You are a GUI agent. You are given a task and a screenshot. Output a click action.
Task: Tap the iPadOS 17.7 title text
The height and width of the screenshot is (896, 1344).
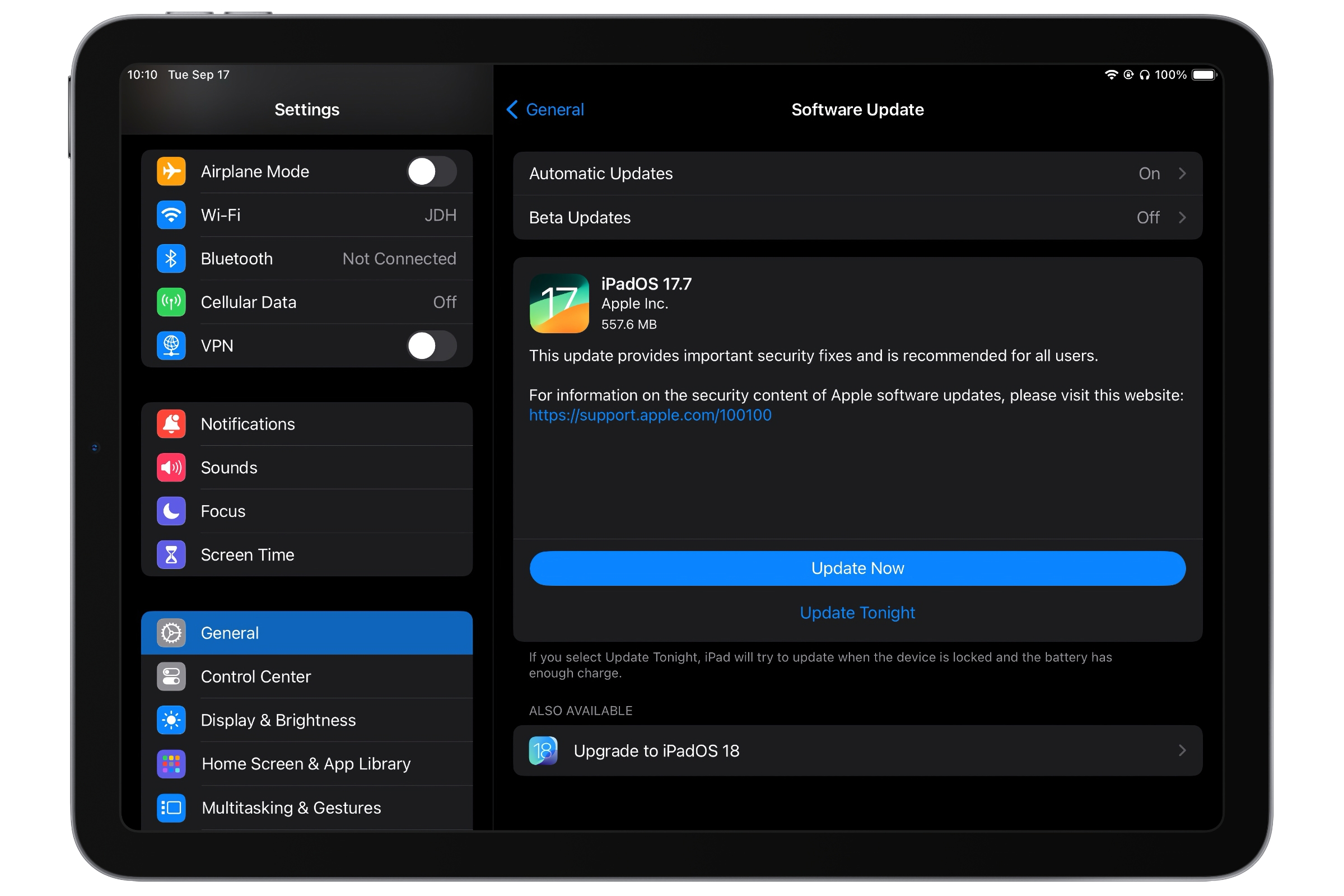(x=646, y=284)
